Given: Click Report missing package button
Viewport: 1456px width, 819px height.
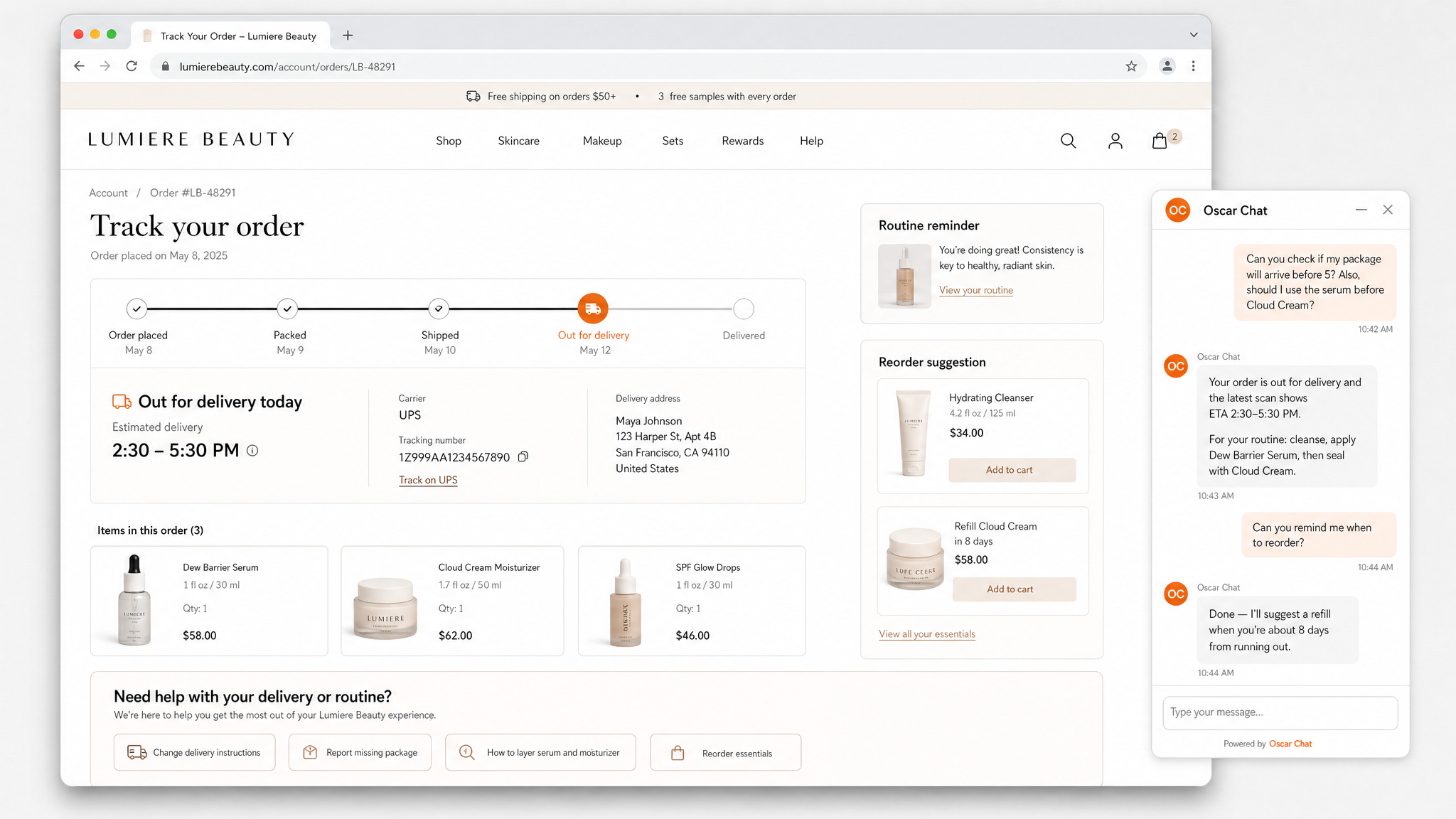Looking at the screenshot, I should (360, 752).
